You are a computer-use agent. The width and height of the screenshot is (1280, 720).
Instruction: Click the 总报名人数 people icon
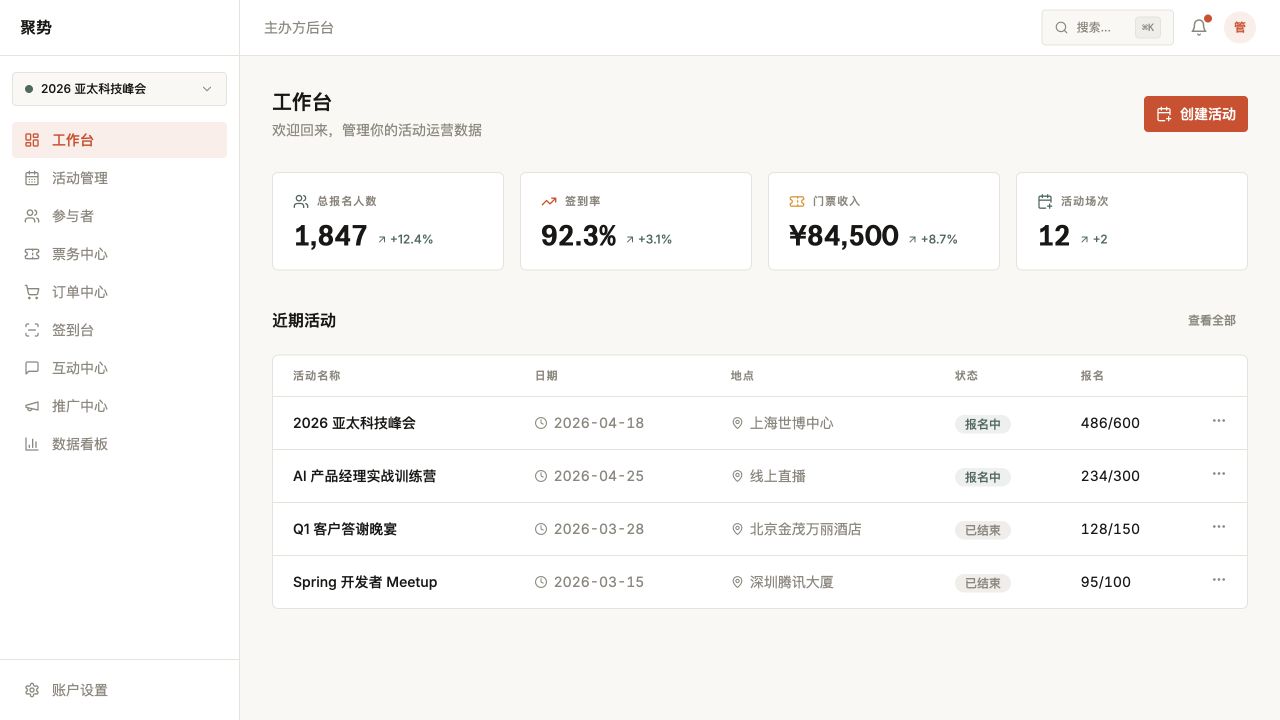(301, 201)
